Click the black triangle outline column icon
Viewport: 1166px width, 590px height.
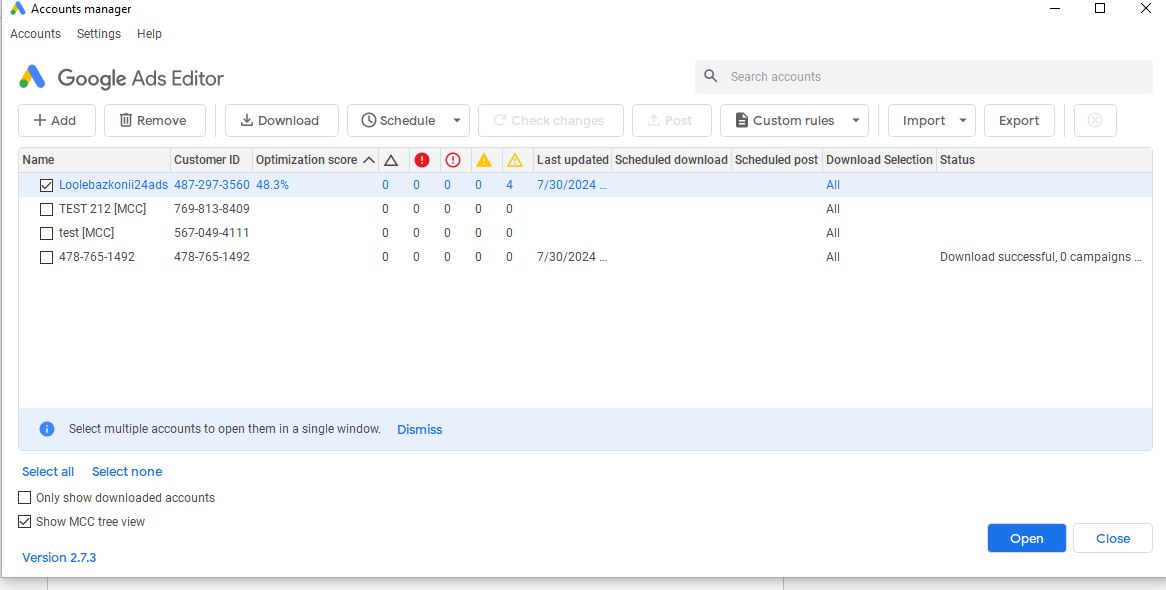pyautogui.click(x=391, y=160)
